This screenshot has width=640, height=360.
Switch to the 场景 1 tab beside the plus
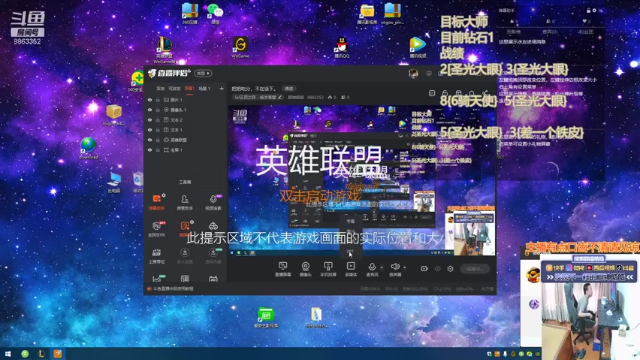point(204,89)
